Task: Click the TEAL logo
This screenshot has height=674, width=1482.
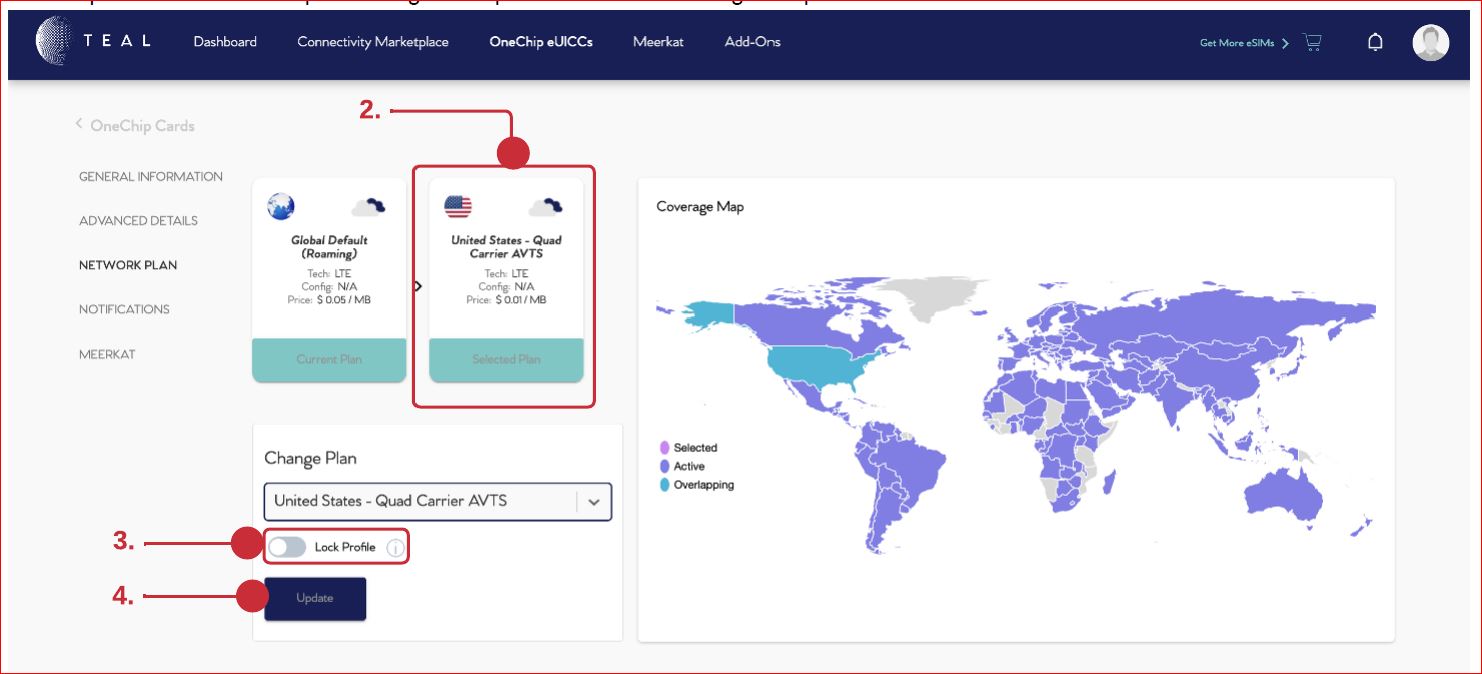Action: pos(93,41)
